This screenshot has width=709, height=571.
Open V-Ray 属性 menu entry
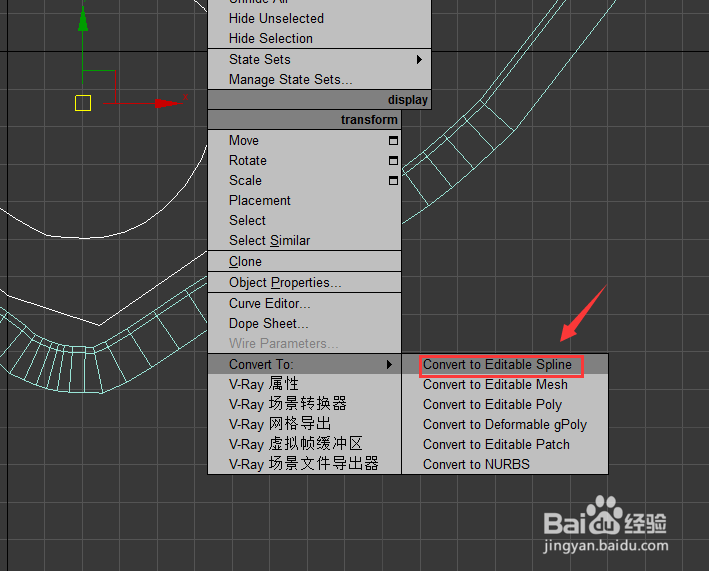pos(304,384)
